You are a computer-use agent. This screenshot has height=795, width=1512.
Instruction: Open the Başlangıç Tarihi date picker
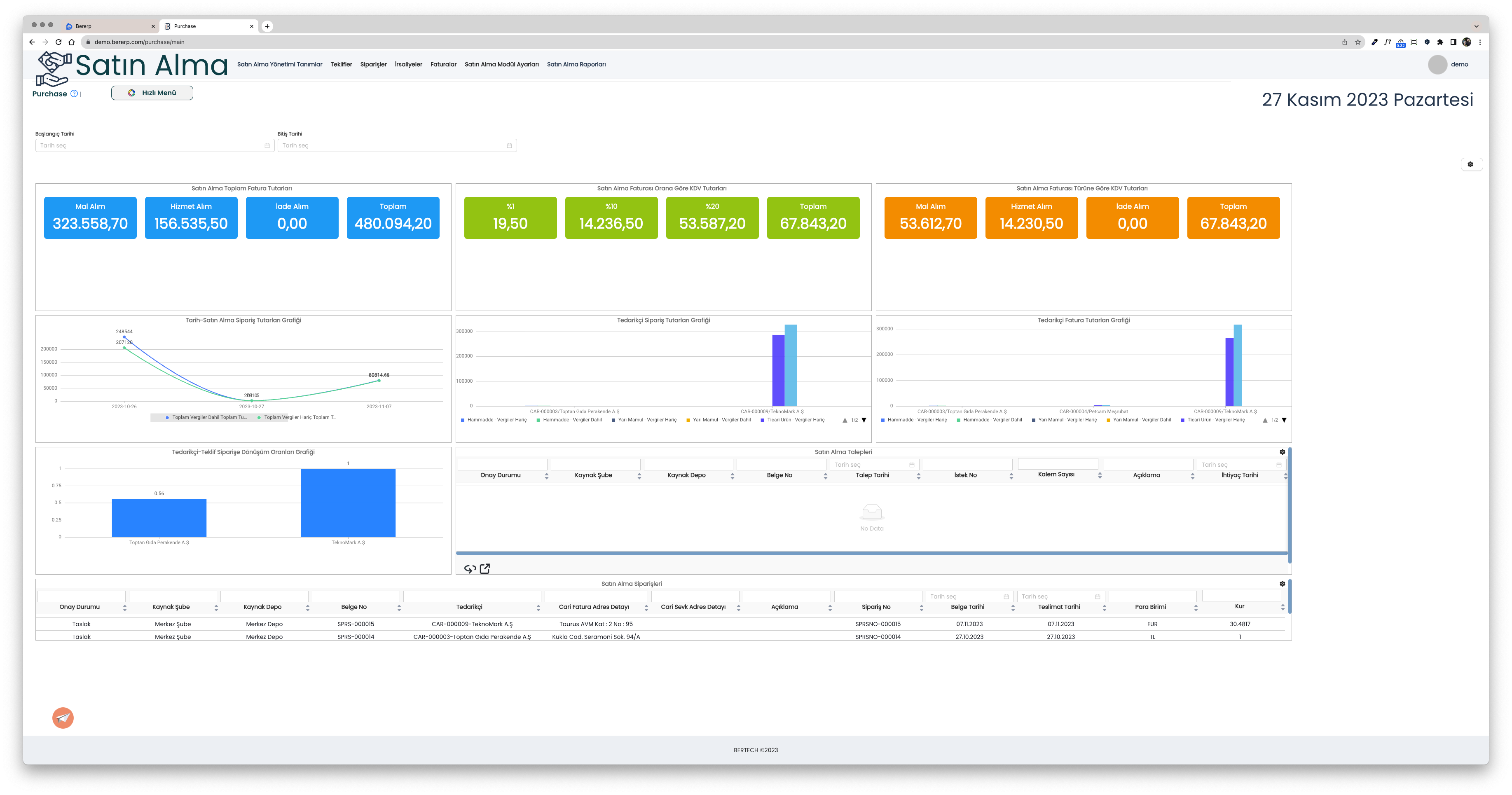154,146
